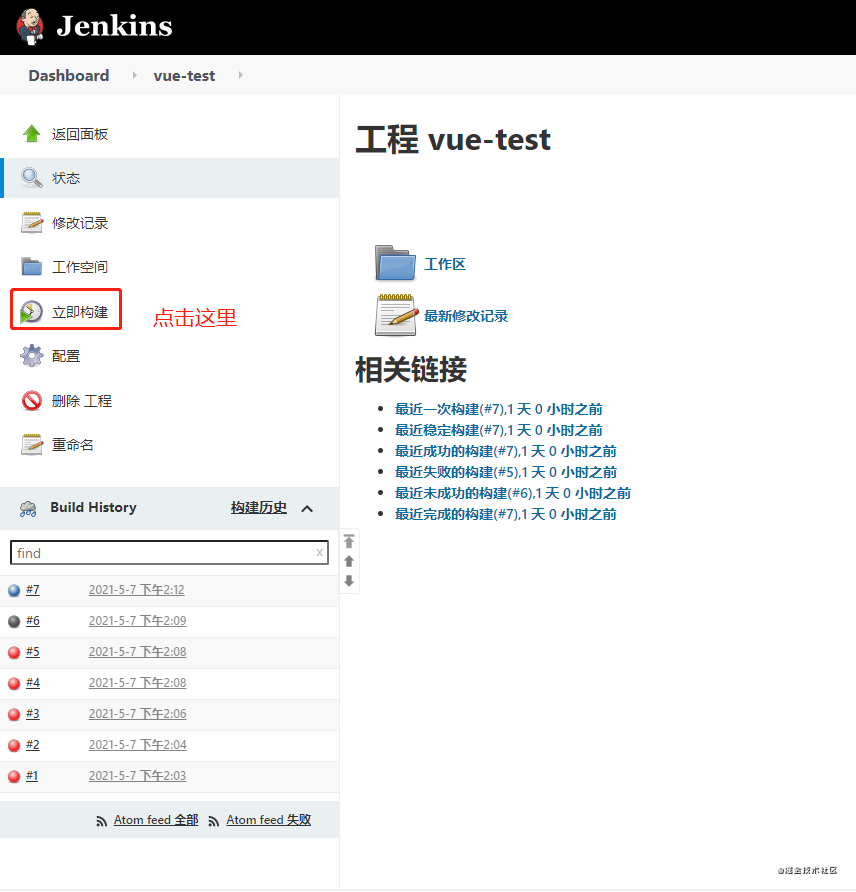Click the folder icon beside 工作空间
This screenshot has width=856, height=892.
pos(31,266)
